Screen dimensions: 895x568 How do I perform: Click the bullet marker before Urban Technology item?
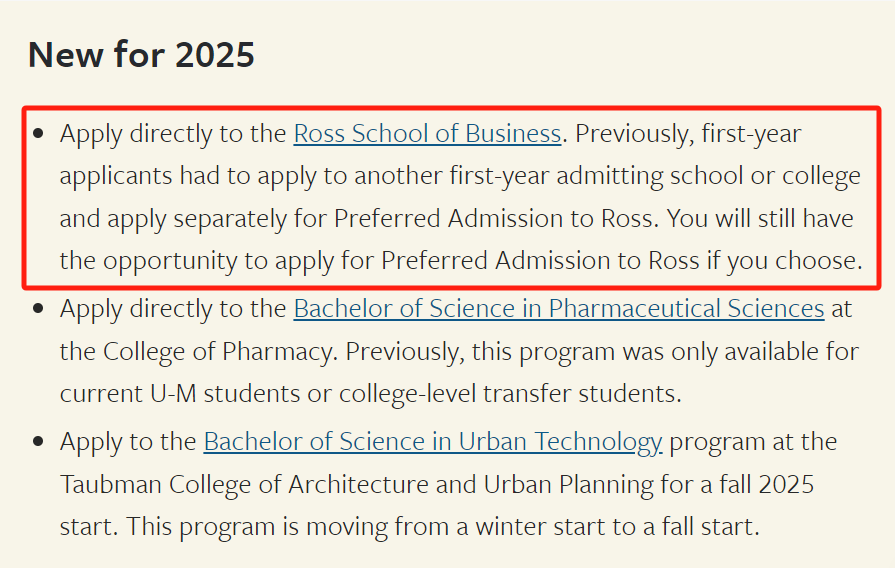(x=38, y=442)
